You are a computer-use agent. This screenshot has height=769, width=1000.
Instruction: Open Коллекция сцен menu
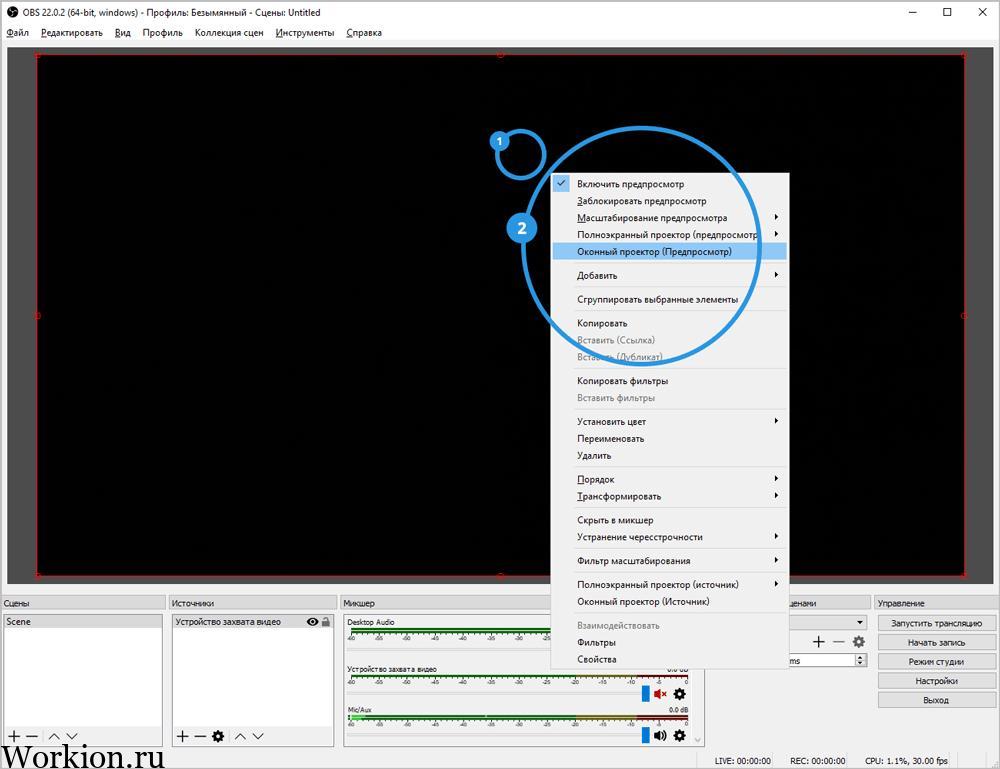229,33
